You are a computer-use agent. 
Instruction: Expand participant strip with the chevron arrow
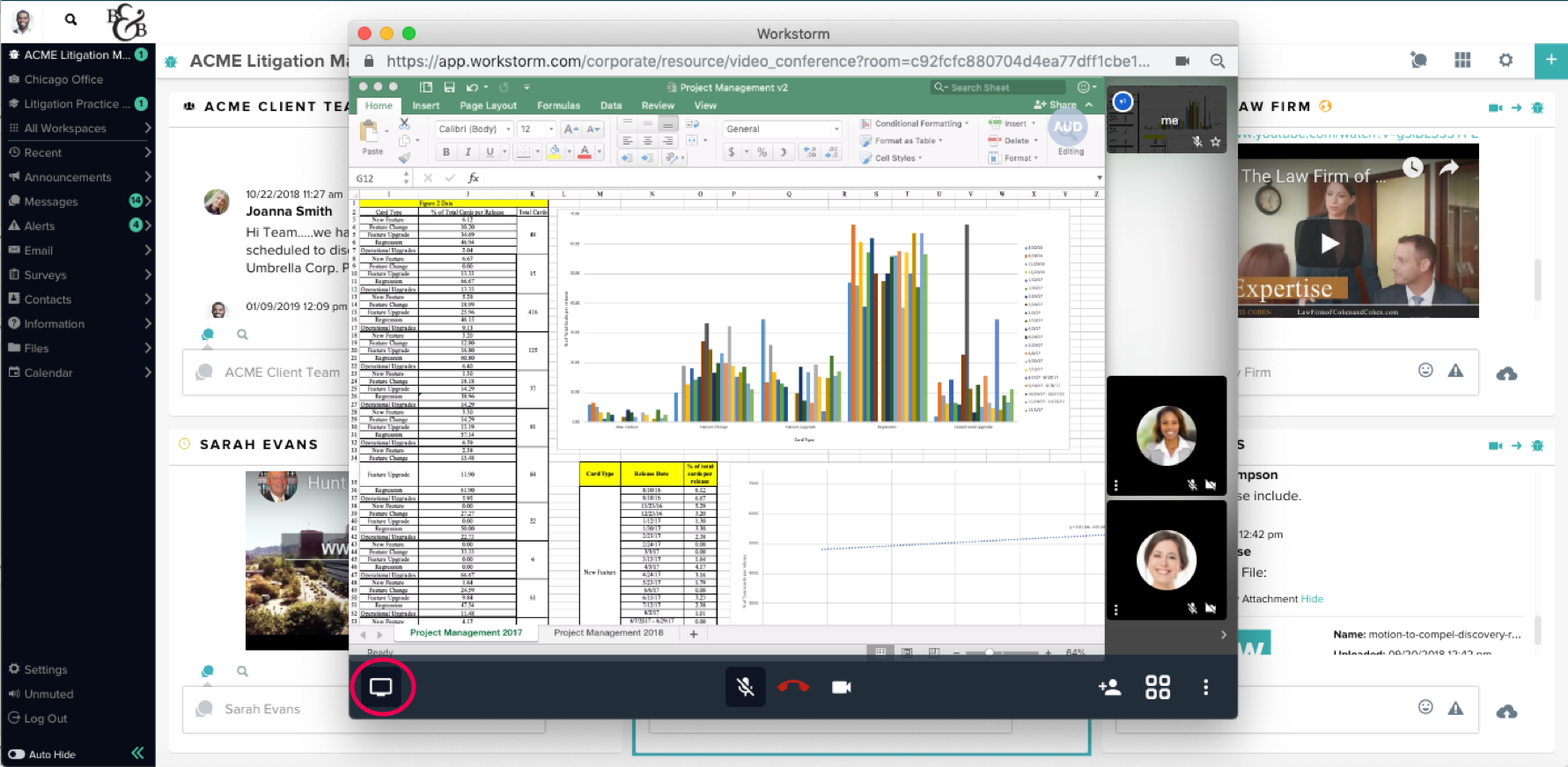click(x=1223, y=635)
